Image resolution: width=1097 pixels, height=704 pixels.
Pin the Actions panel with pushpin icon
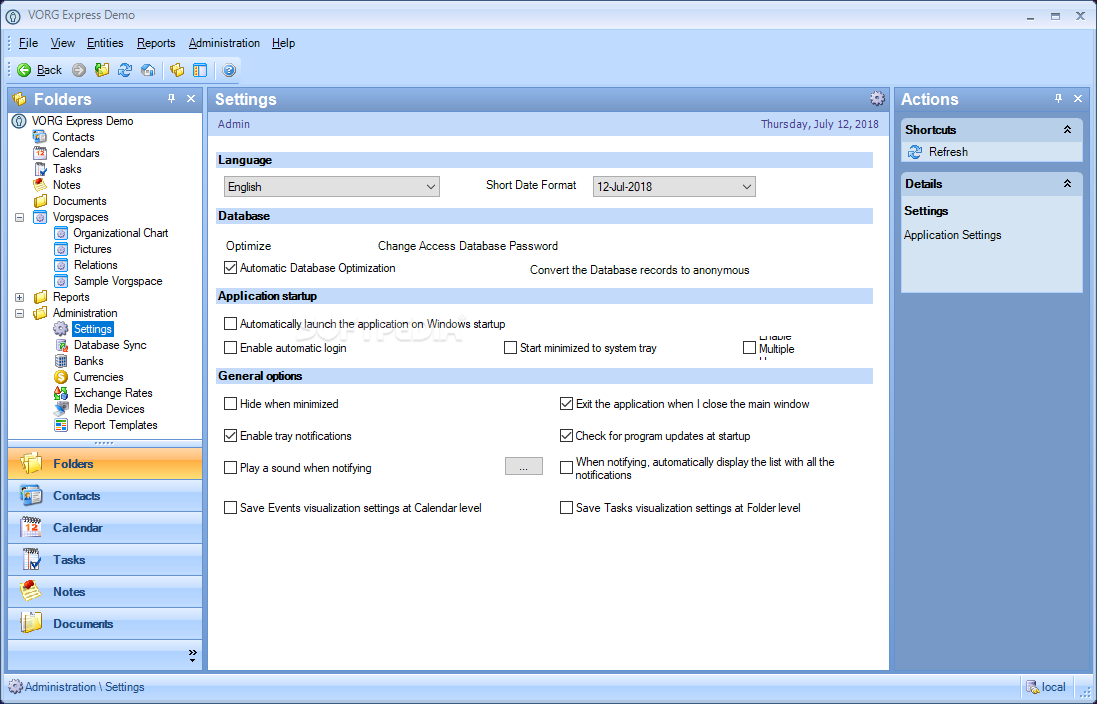point(1058,99)
